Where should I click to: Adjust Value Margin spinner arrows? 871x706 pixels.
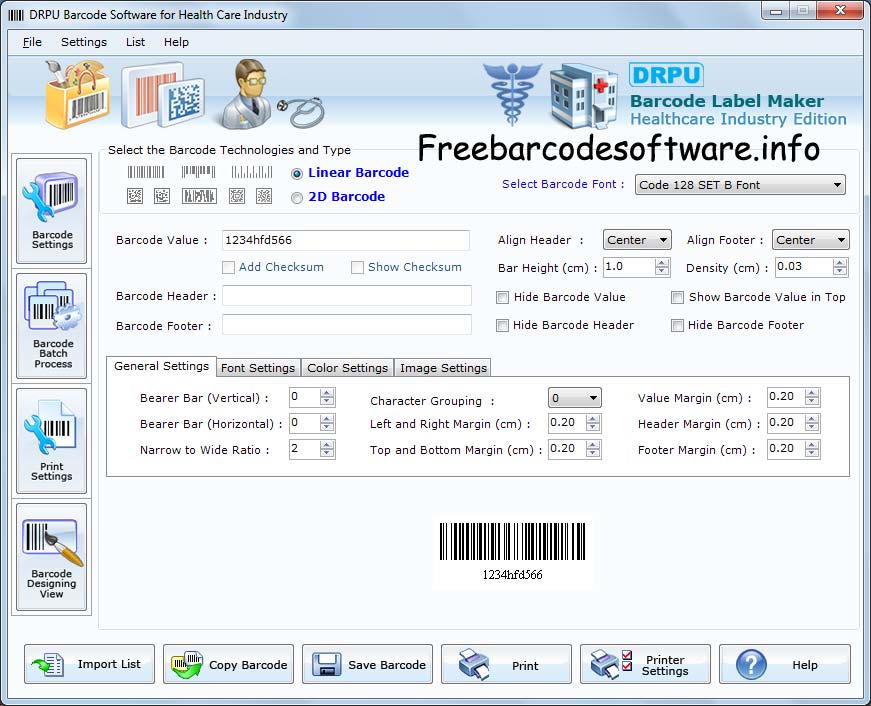coord(812,397)
